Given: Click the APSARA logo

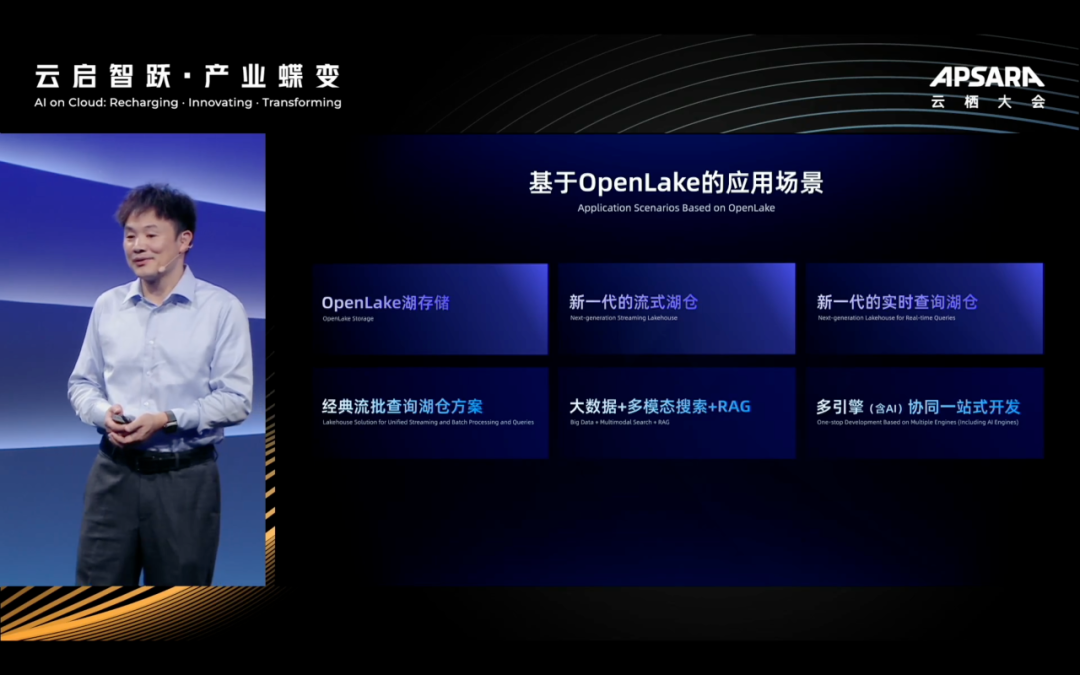Looking at the screenshot, I should click(987, 76).
